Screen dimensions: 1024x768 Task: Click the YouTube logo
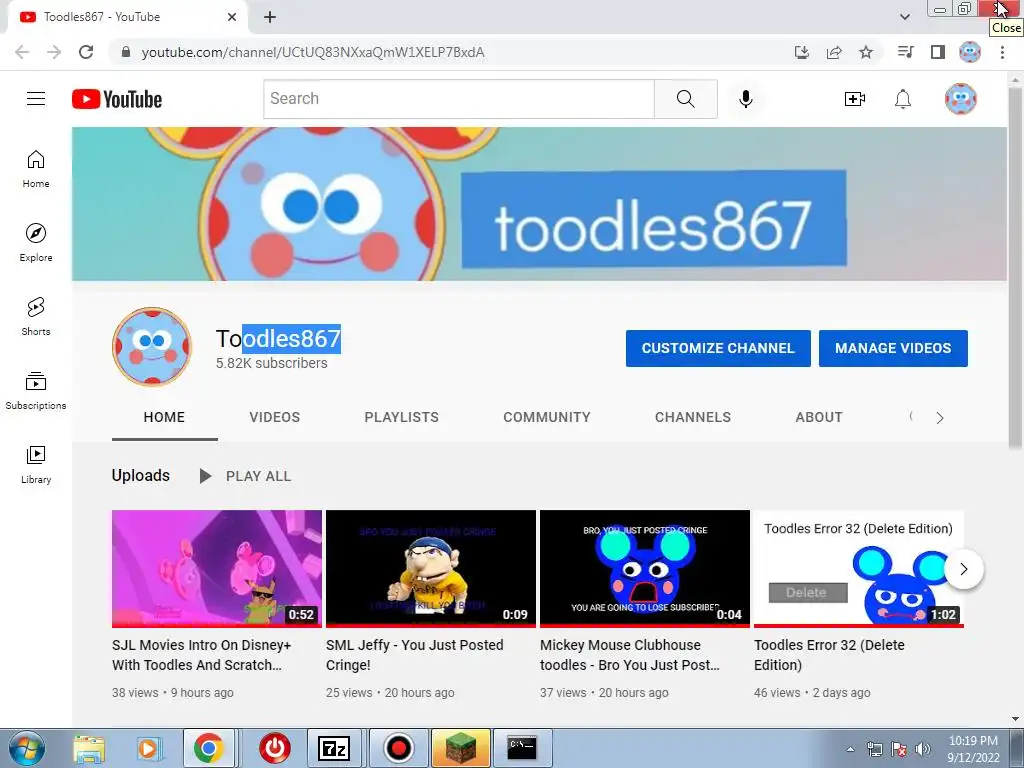[117, 99]
